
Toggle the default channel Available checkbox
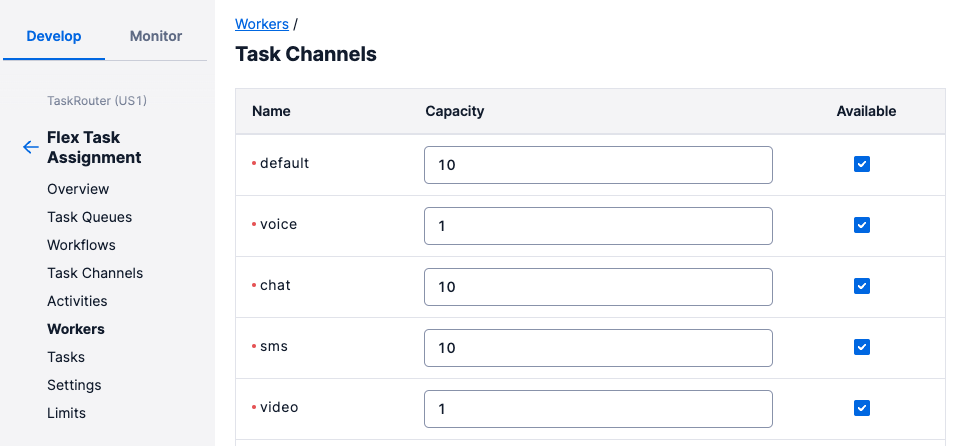coord(861,164)
